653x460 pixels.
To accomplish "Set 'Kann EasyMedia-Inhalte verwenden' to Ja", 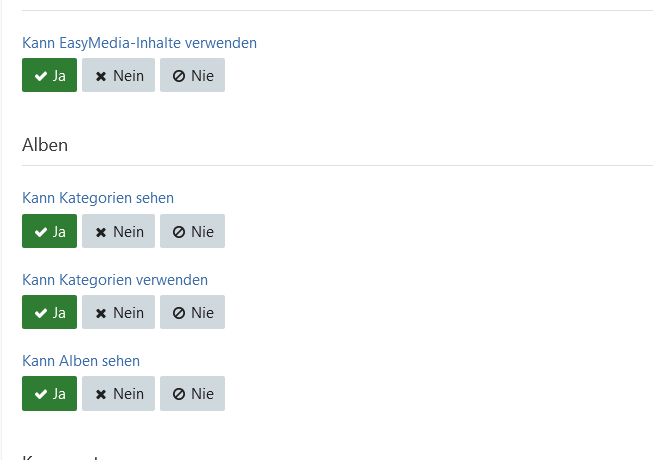I will point(49,75).
